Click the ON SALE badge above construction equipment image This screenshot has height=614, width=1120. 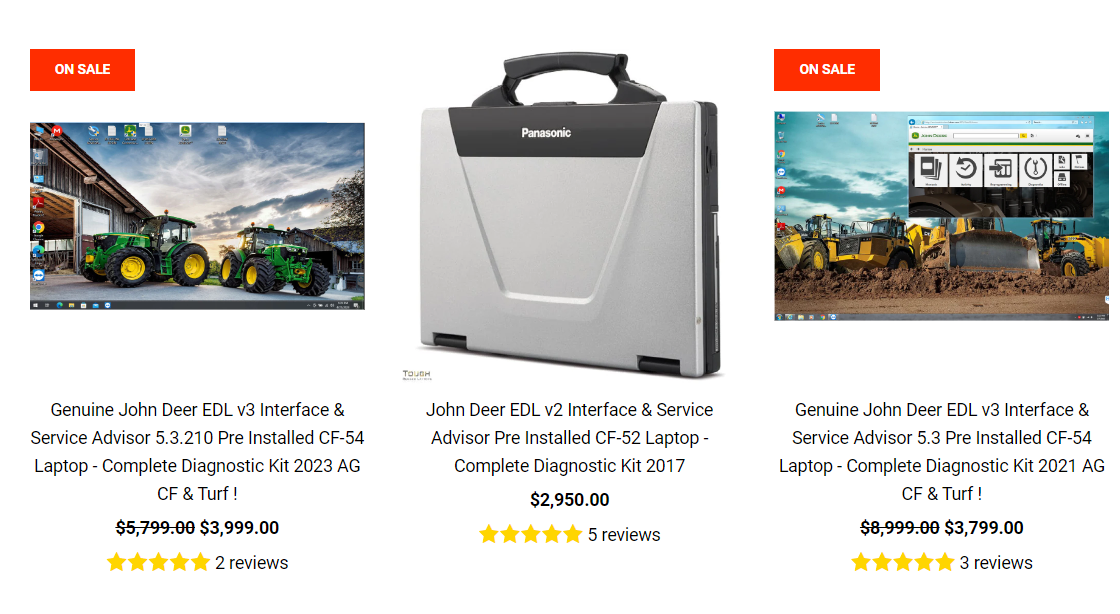826,70
